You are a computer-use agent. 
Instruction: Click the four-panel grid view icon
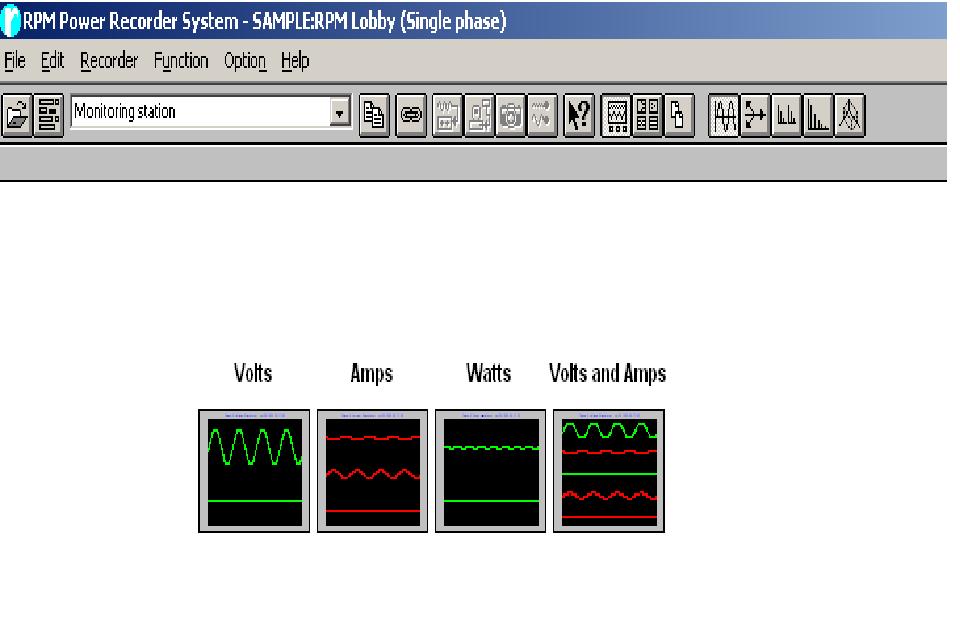click(x=647, y=115)
